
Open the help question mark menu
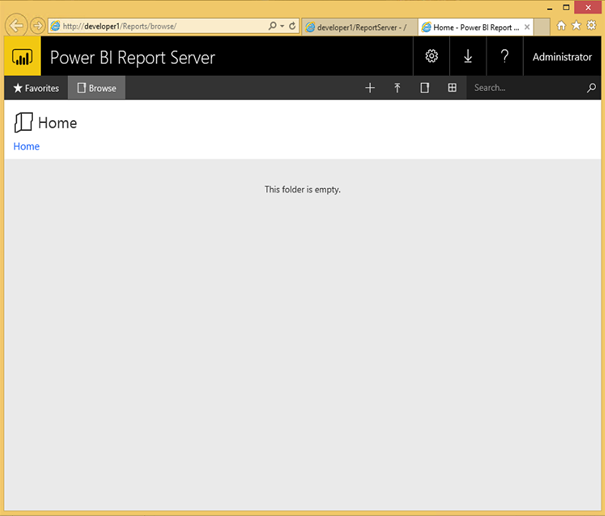tap(504, 56)
